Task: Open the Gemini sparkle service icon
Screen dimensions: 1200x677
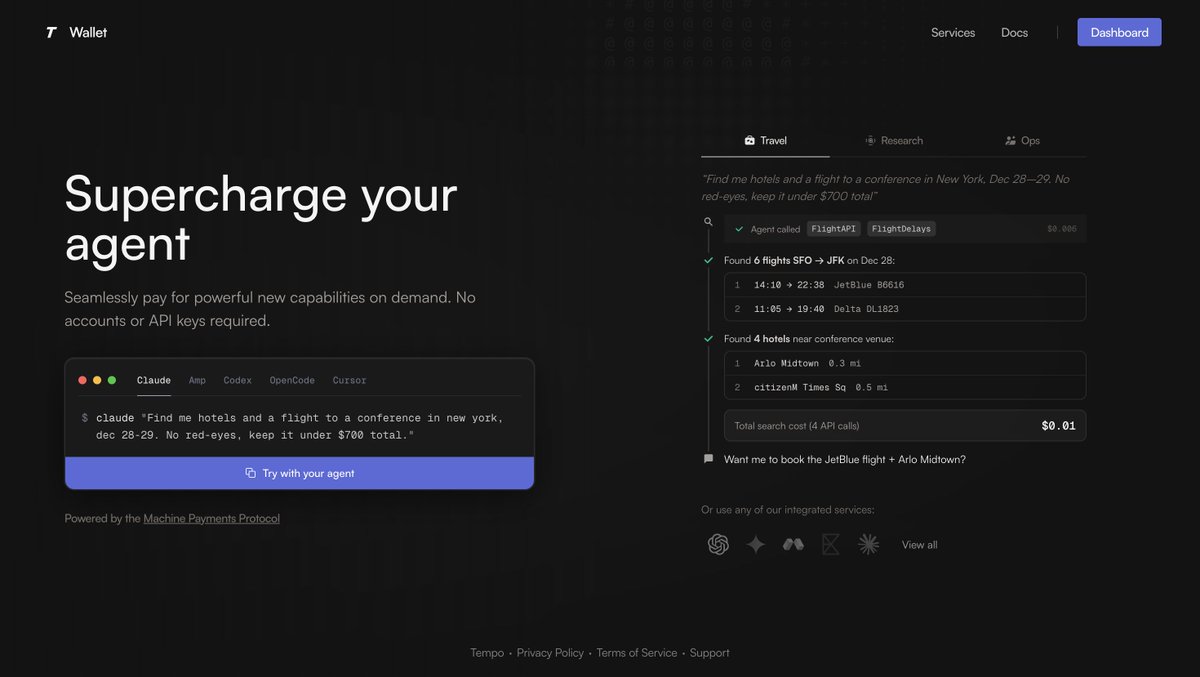Action: click(x=756, y=544)
